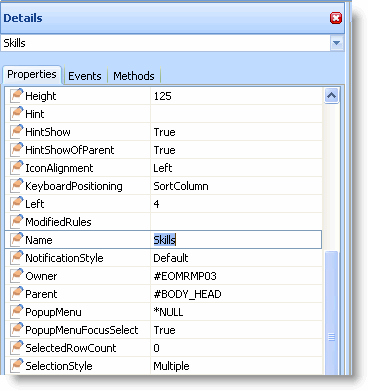Click the property icon beside HintShow

point(16,131)
